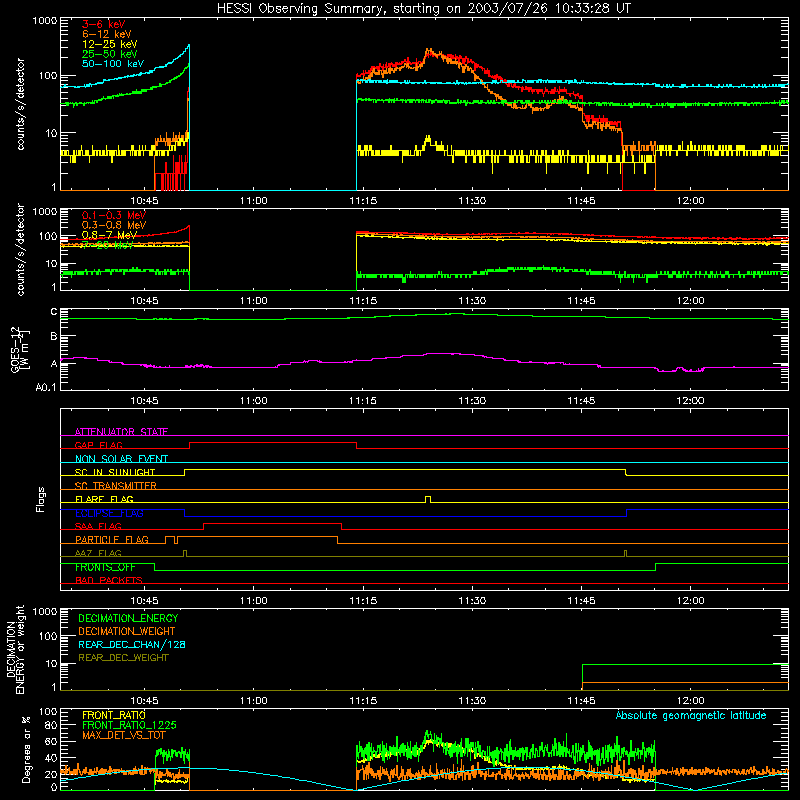Click the 'DECIMATION ENERGY or weight' axis title
The image size is (800, 800).
pos(15,650)
